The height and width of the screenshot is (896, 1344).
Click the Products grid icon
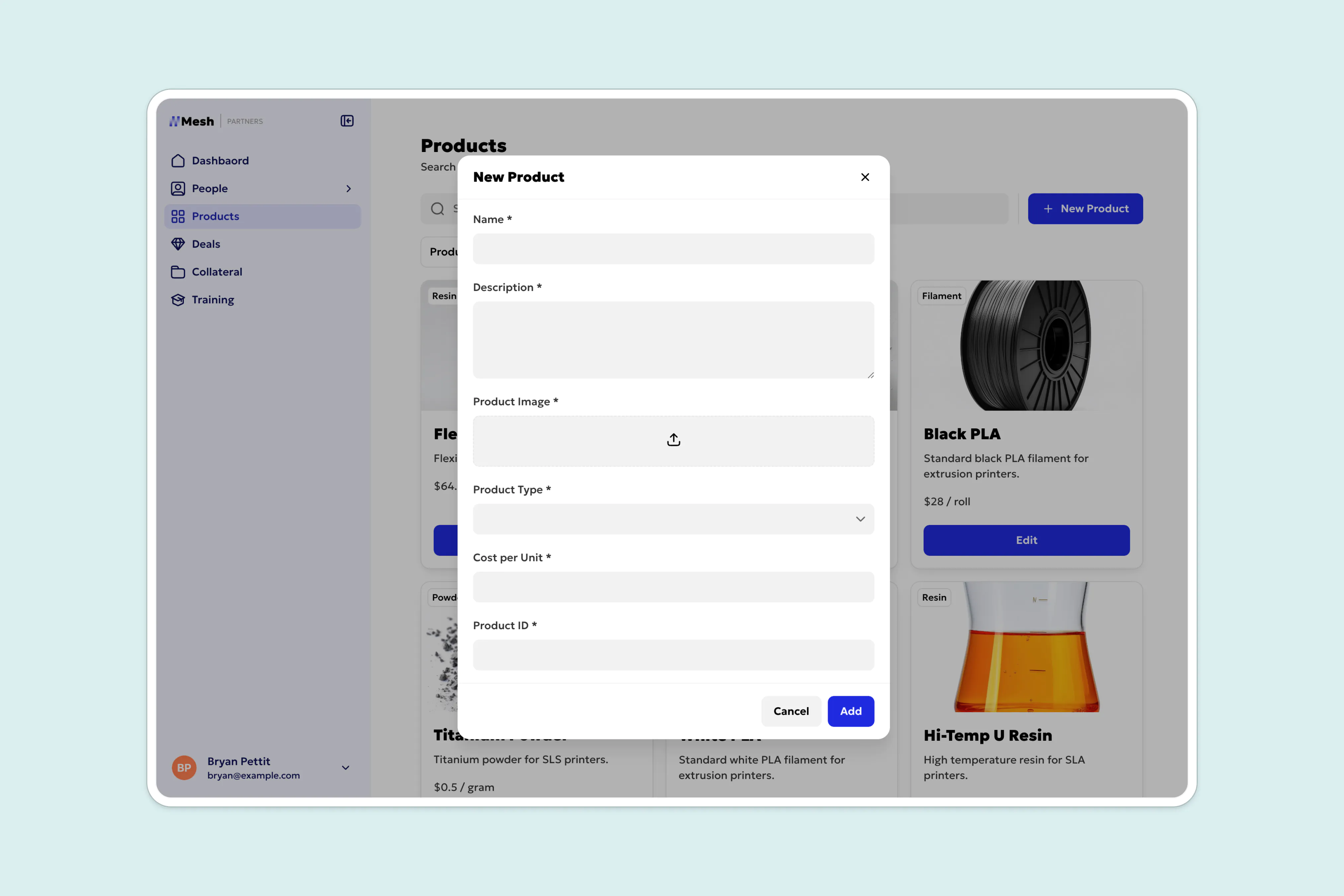pos(178,217)
